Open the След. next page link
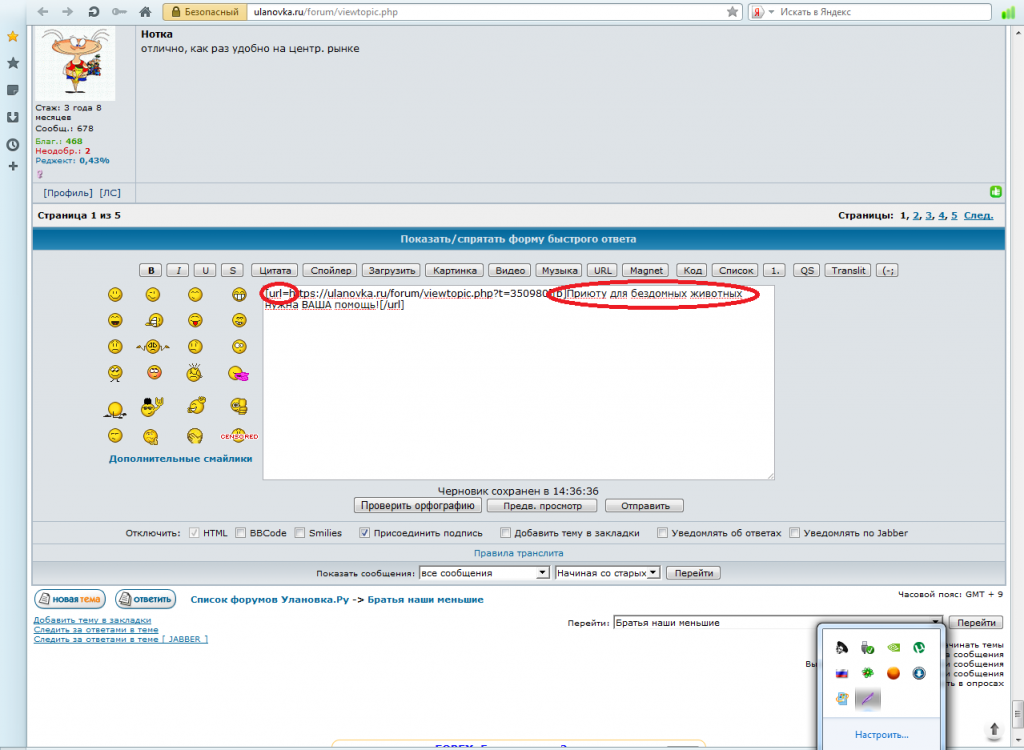Viewport: 1024px width, 750px height. point(978,216)
